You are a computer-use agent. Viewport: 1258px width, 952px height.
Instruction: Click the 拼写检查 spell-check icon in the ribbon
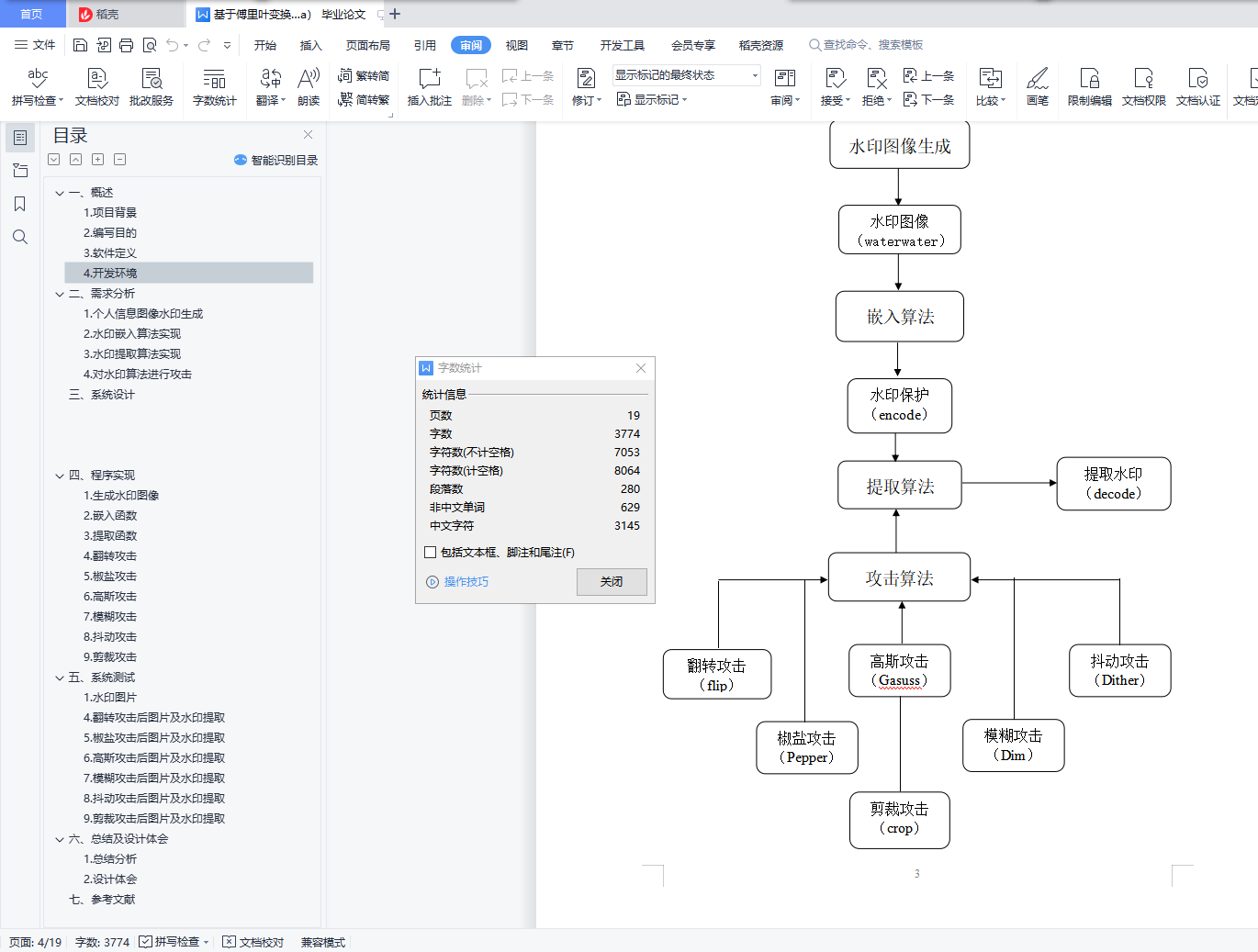38,78
